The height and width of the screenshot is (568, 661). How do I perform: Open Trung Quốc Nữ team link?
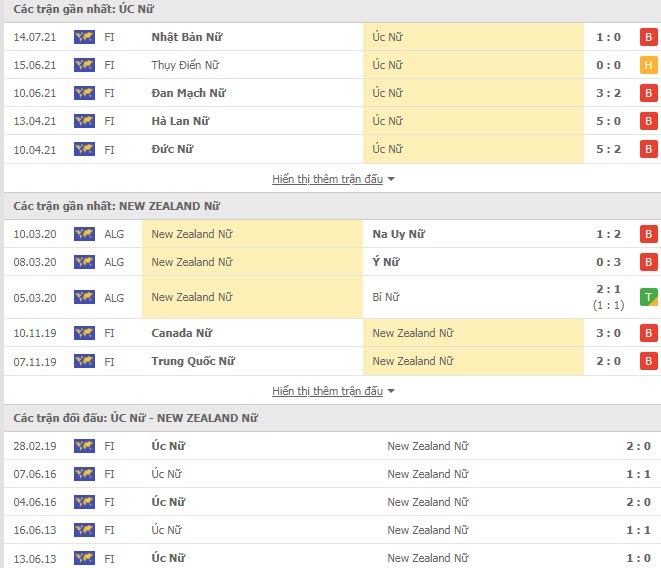point(193,361)
